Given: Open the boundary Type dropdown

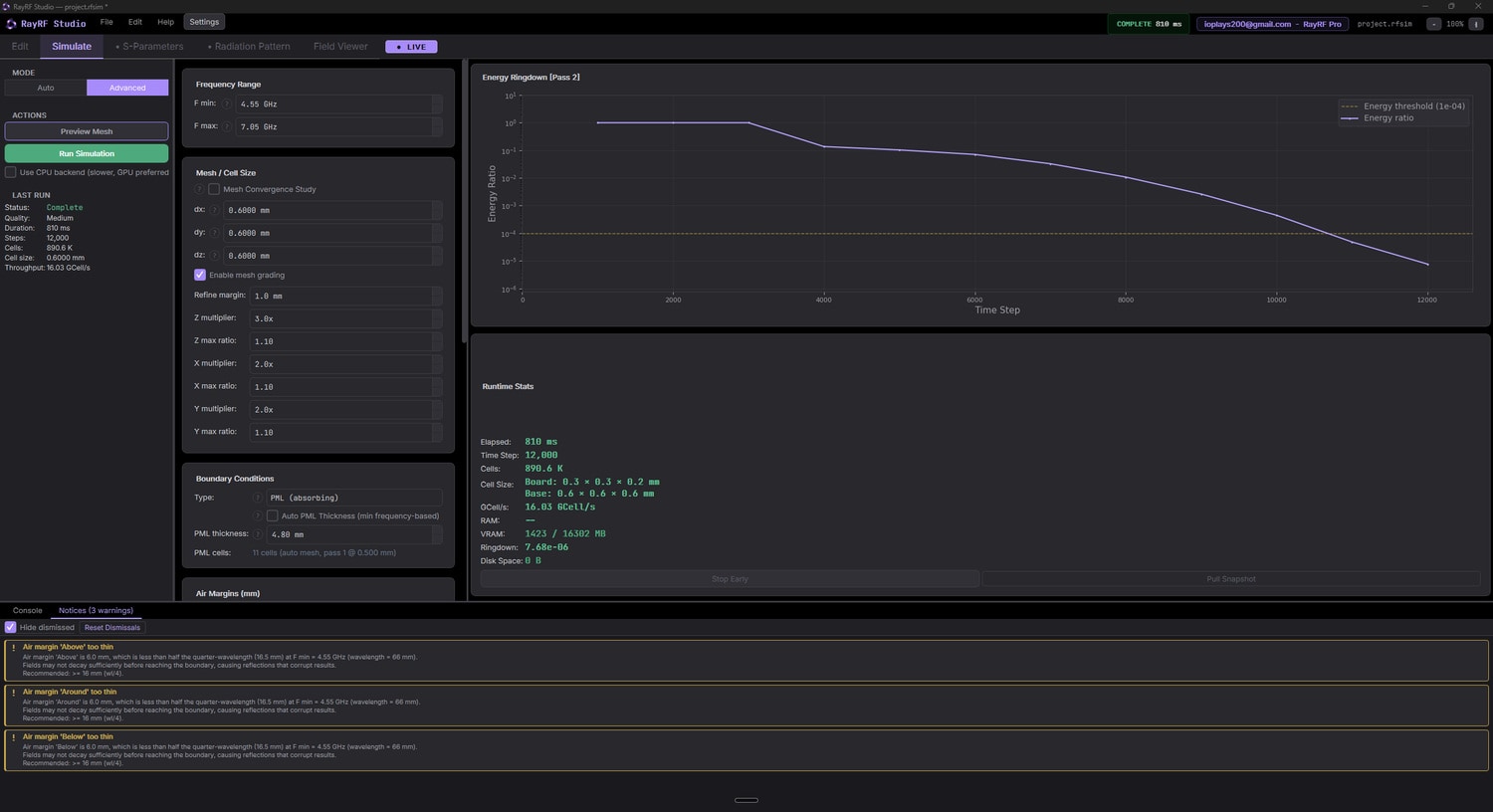Looking at the screenshot, I should 354,498.
